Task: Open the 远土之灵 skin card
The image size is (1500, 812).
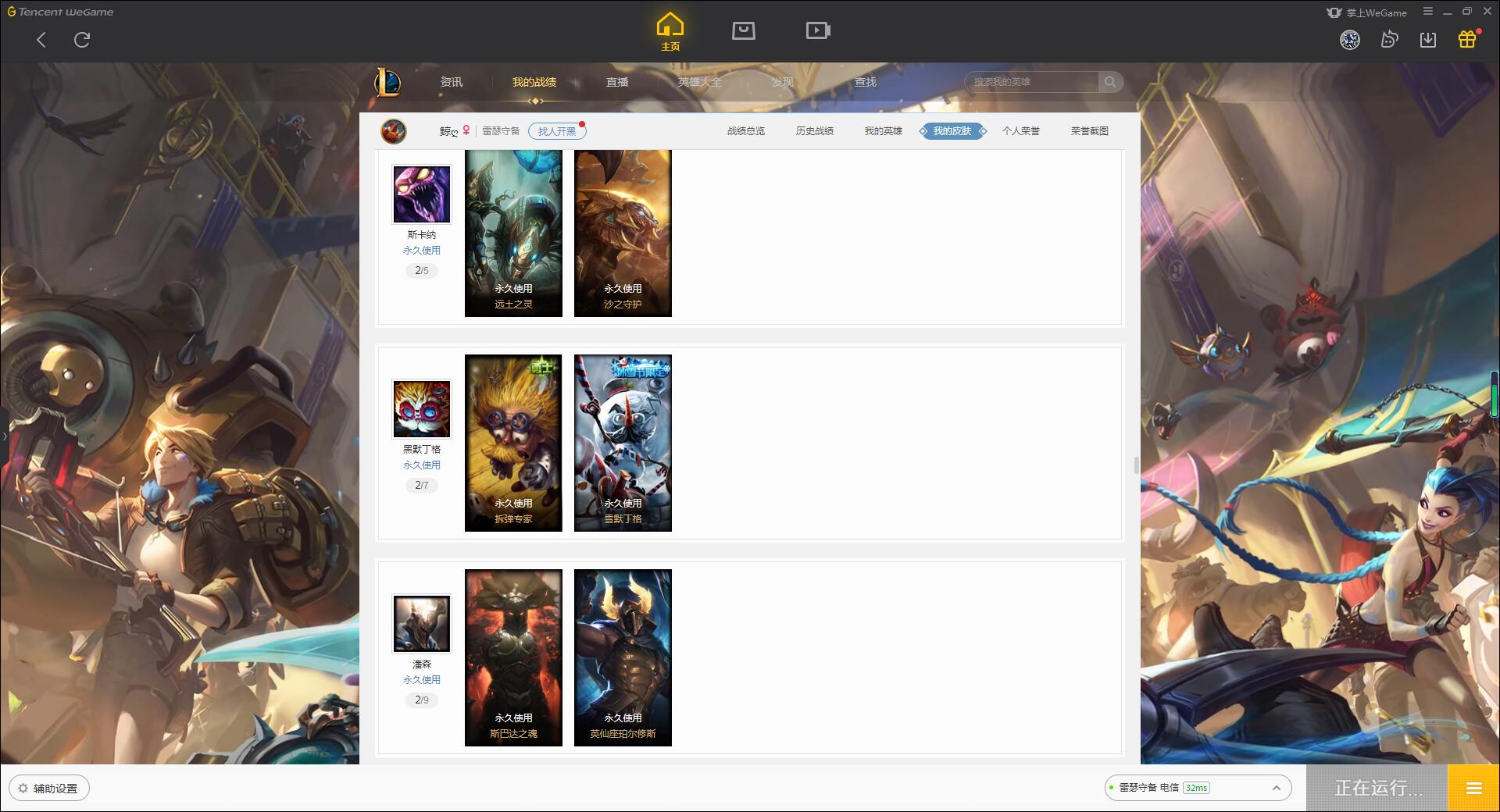Action: point(513,233)
